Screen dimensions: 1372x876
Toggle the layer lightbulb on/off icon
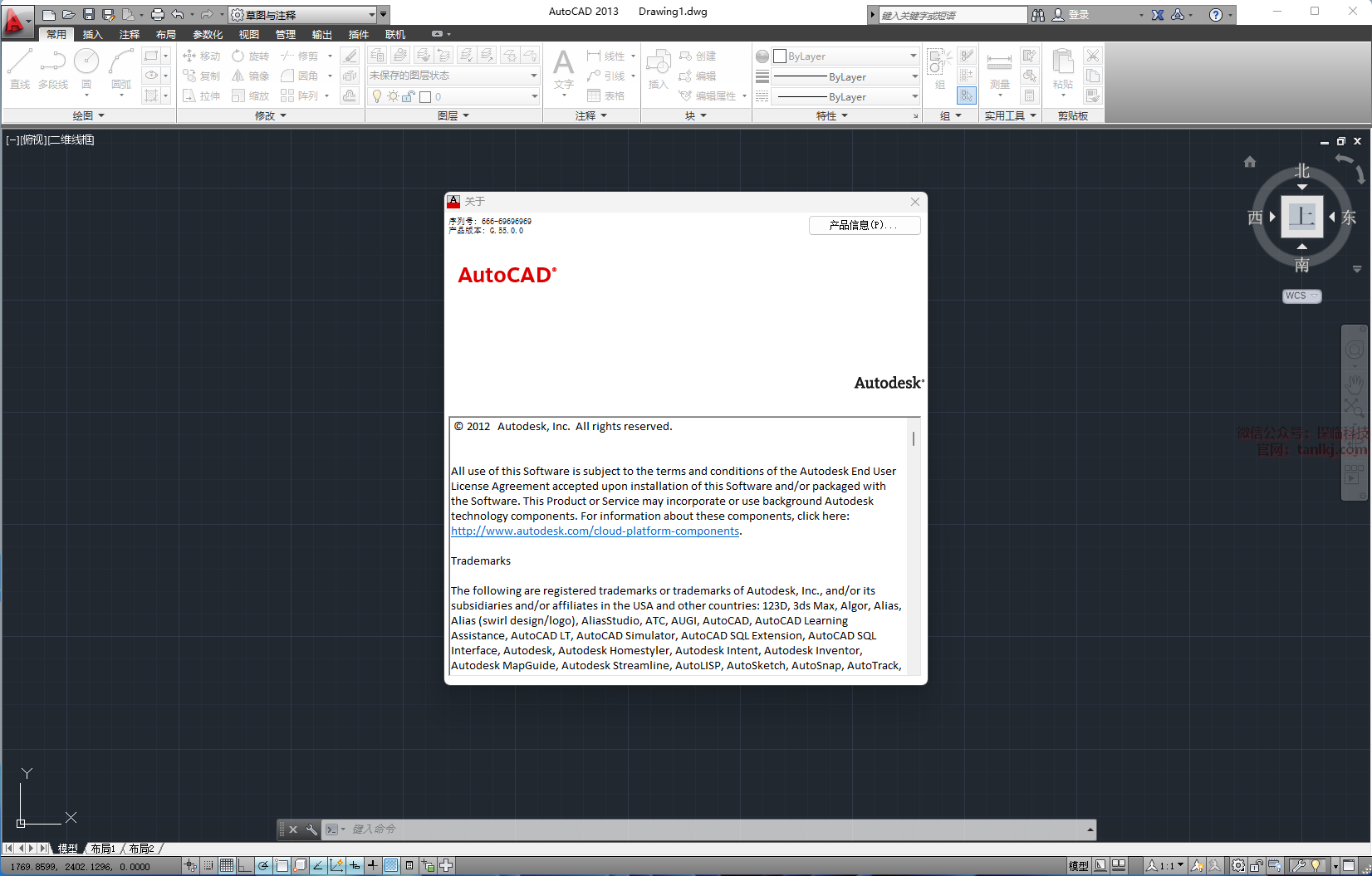(x=377, y=96)
